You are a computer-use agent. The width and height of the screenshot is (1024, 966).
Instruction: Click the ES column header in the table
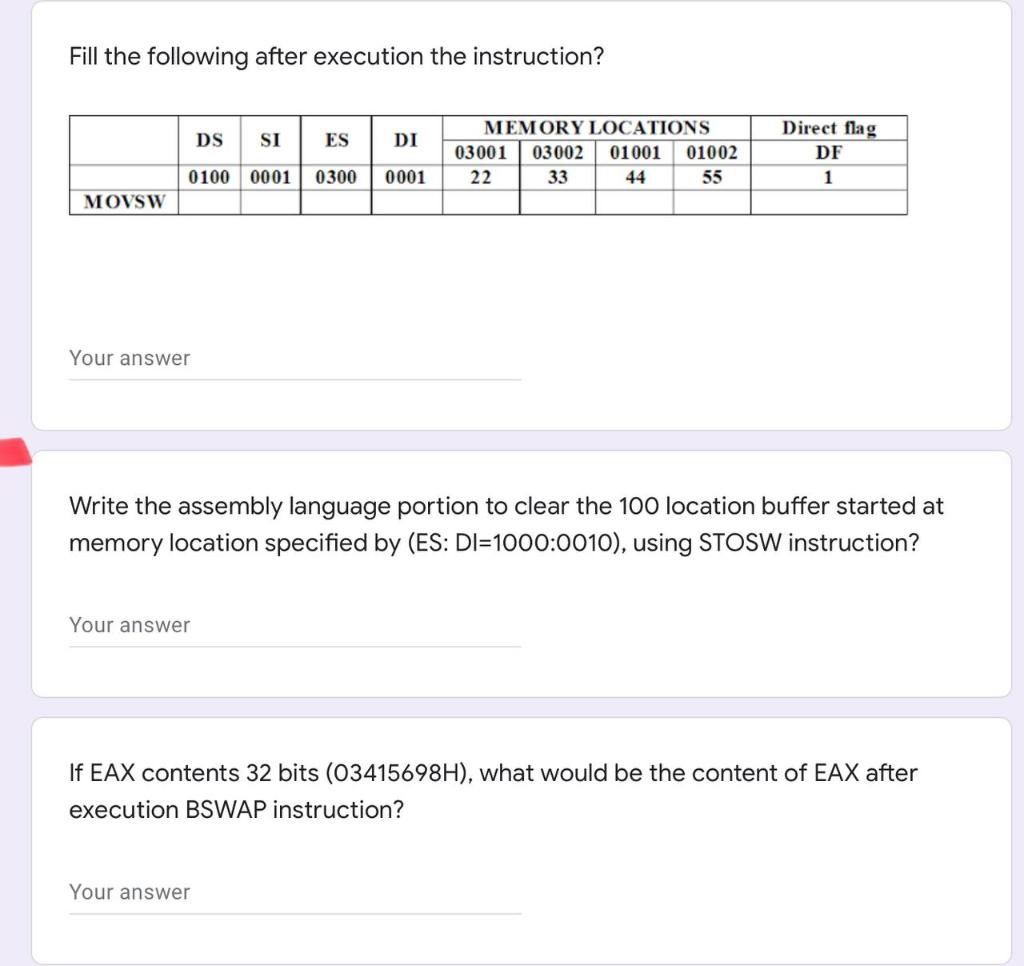336,141
